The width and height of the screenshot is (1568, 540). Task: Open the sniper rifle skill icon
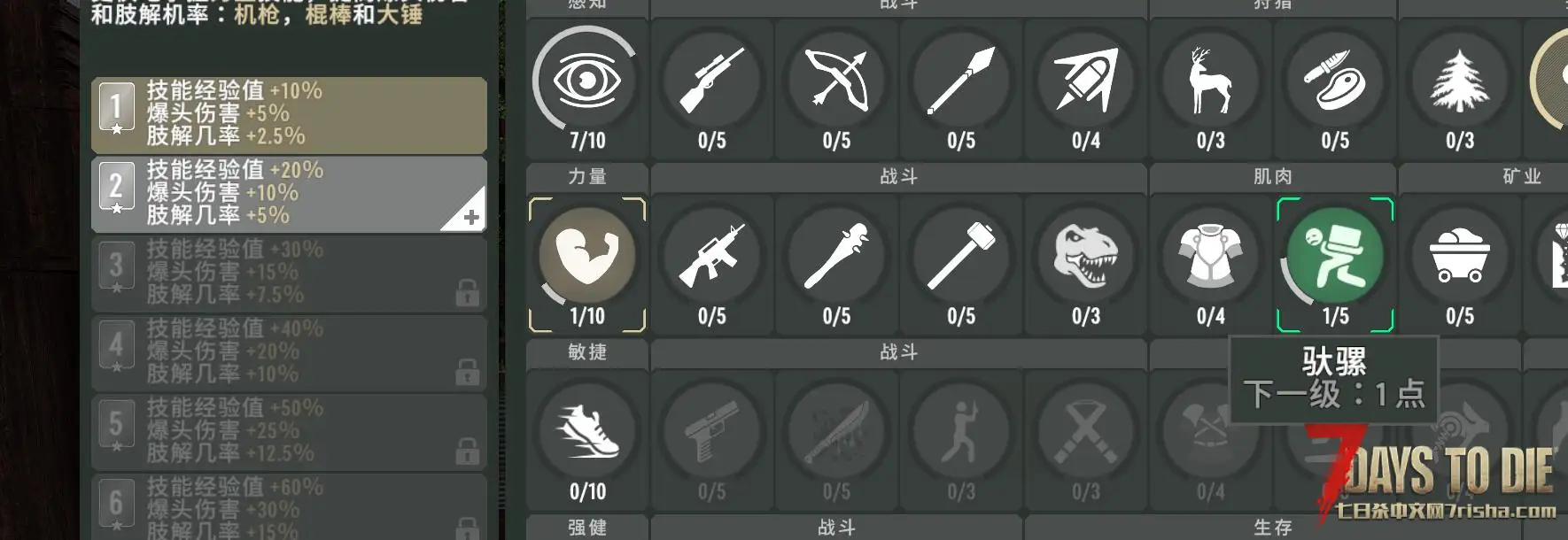pos(711,81)
